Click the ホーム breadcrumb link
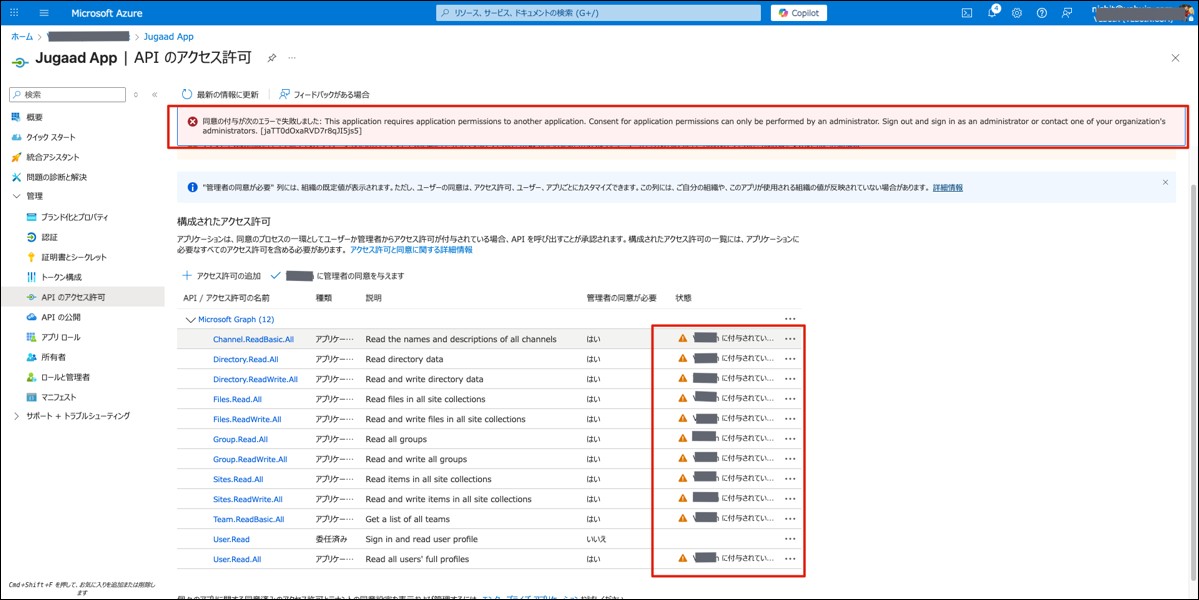This screenshot has width=1199, height=600. tap(21, 37)
